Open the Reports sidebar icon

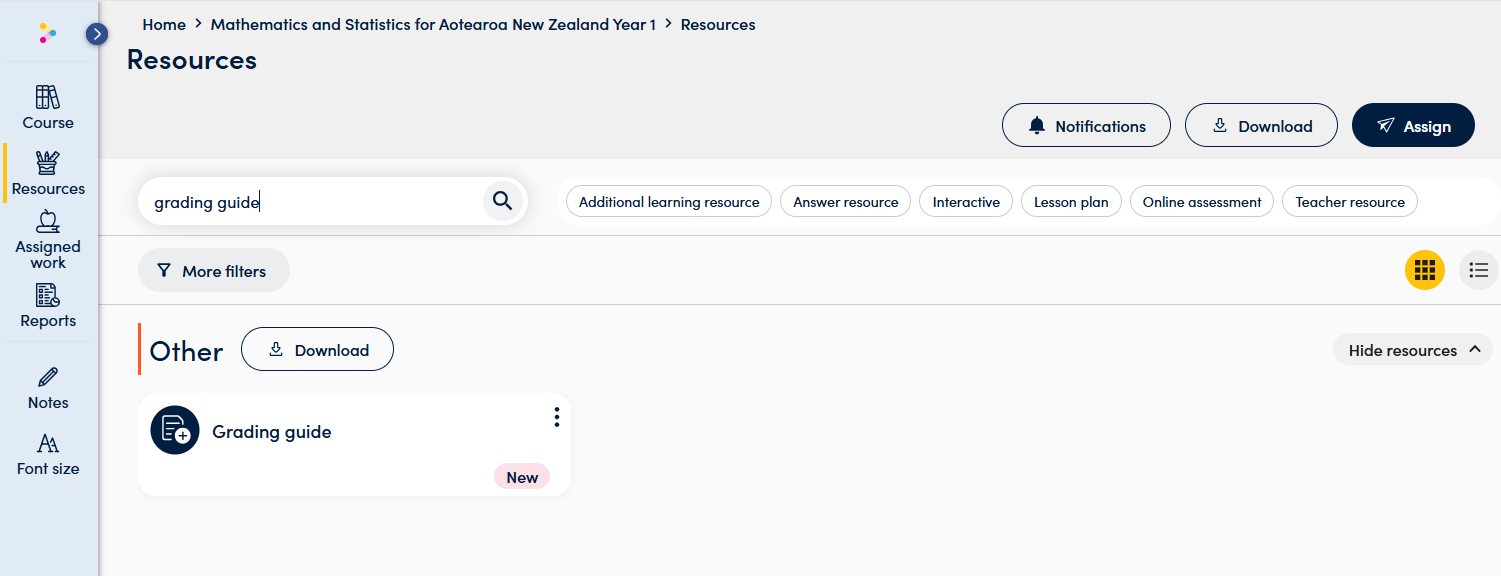[48, 306]
